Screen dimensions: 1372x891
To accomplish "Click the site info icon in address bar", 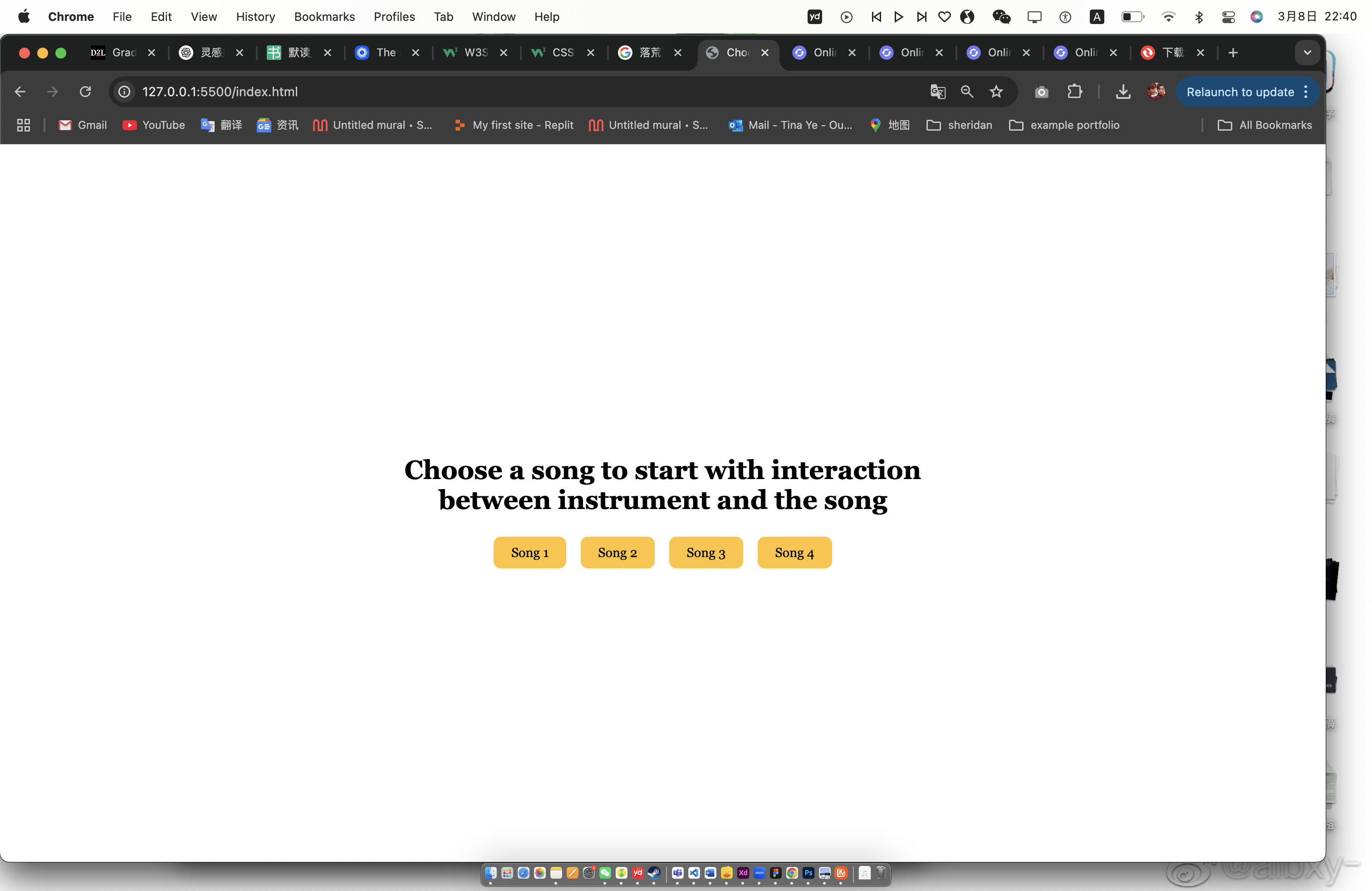I will pos(124,92).
